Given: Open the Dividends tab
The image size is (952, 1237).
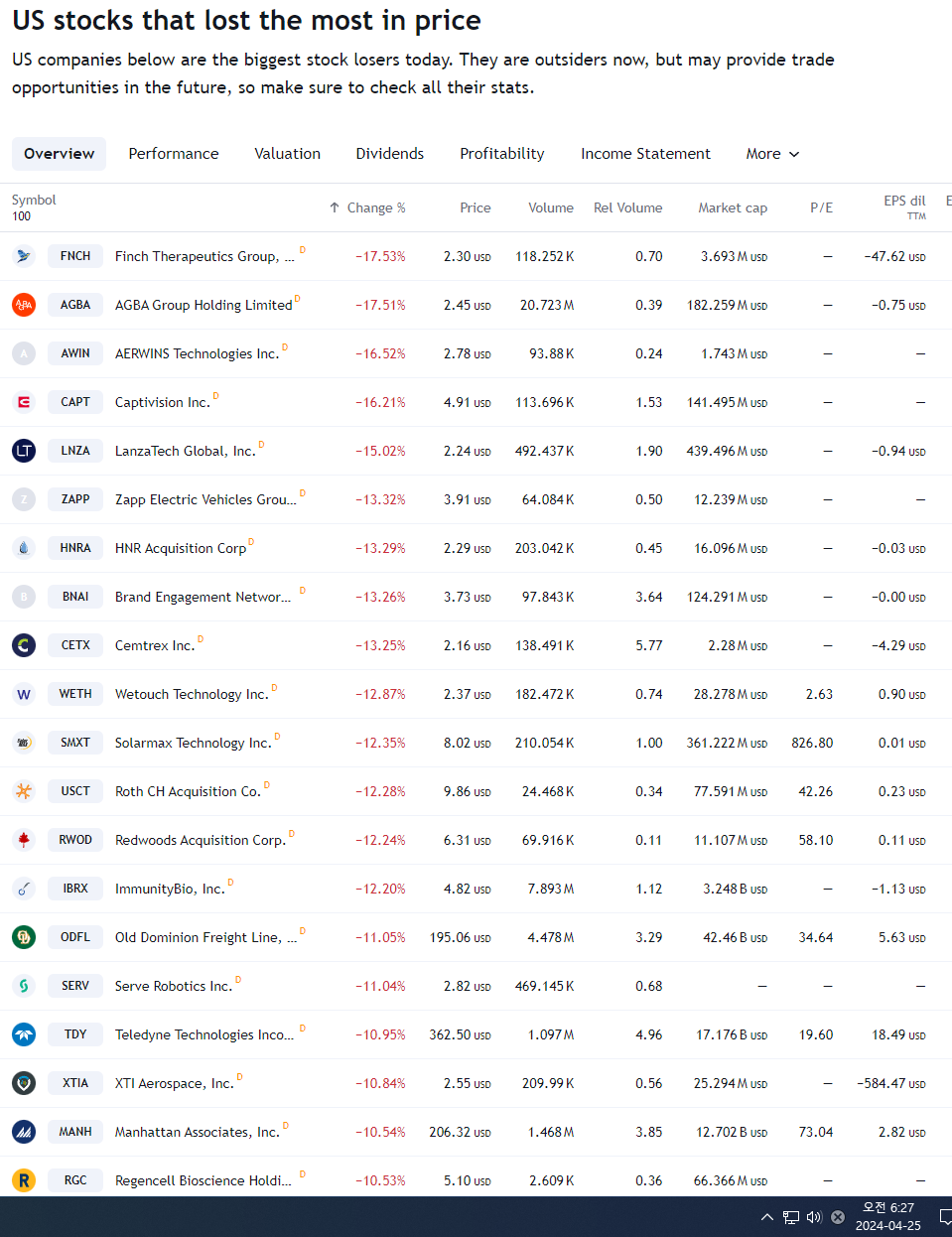Looking at the screenshot, I should [x=390, y=154].
